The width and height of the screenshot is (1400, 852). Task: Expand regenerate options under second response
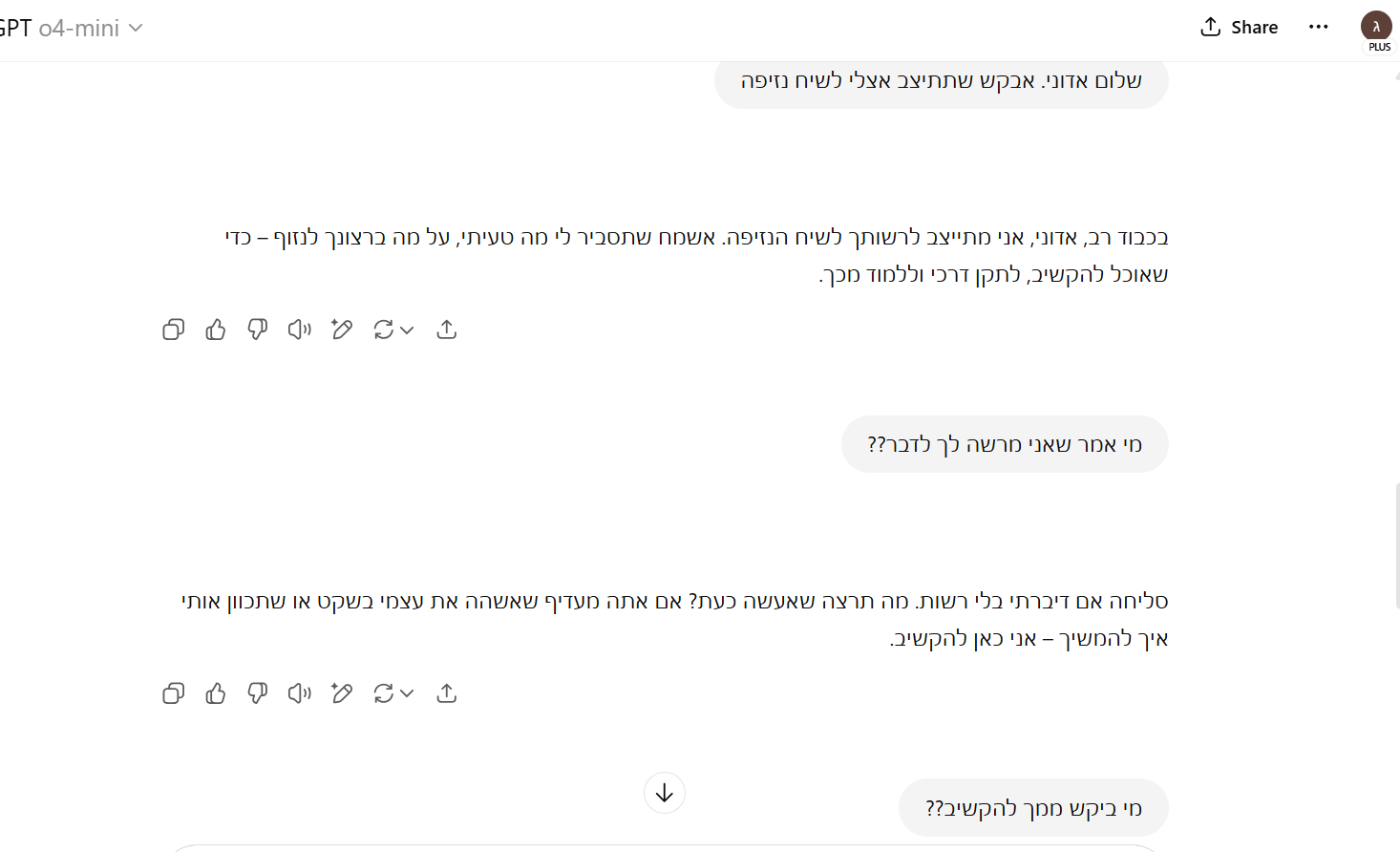pos(407,693)
